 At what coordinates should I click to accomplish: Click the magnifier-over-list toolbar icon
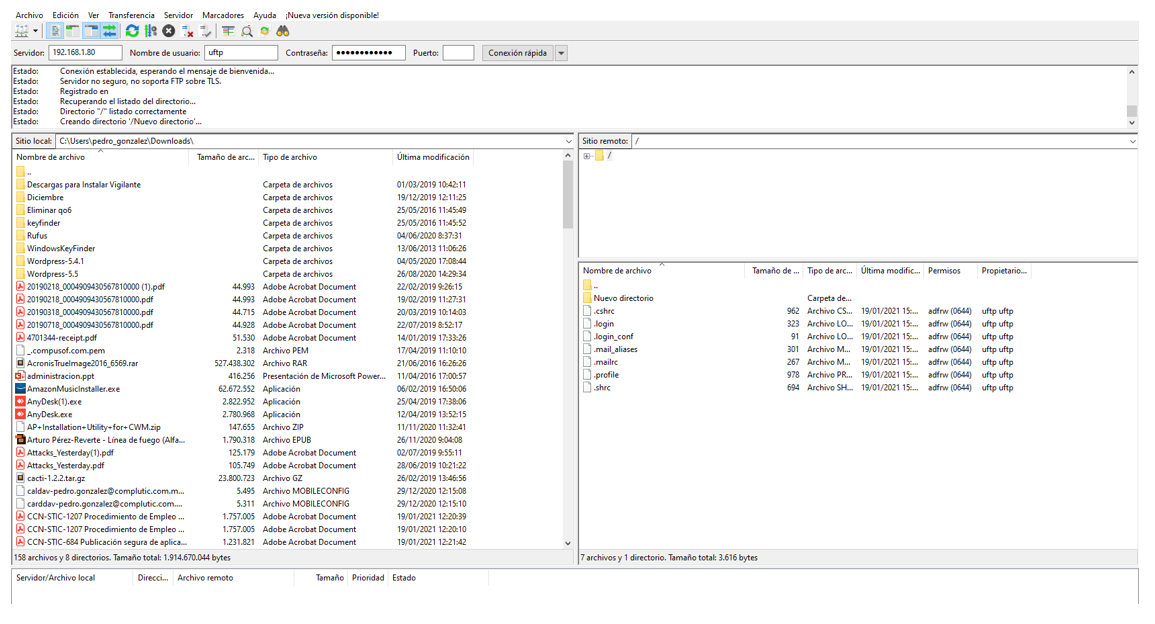pyautogui.click(x=247, y=31)
